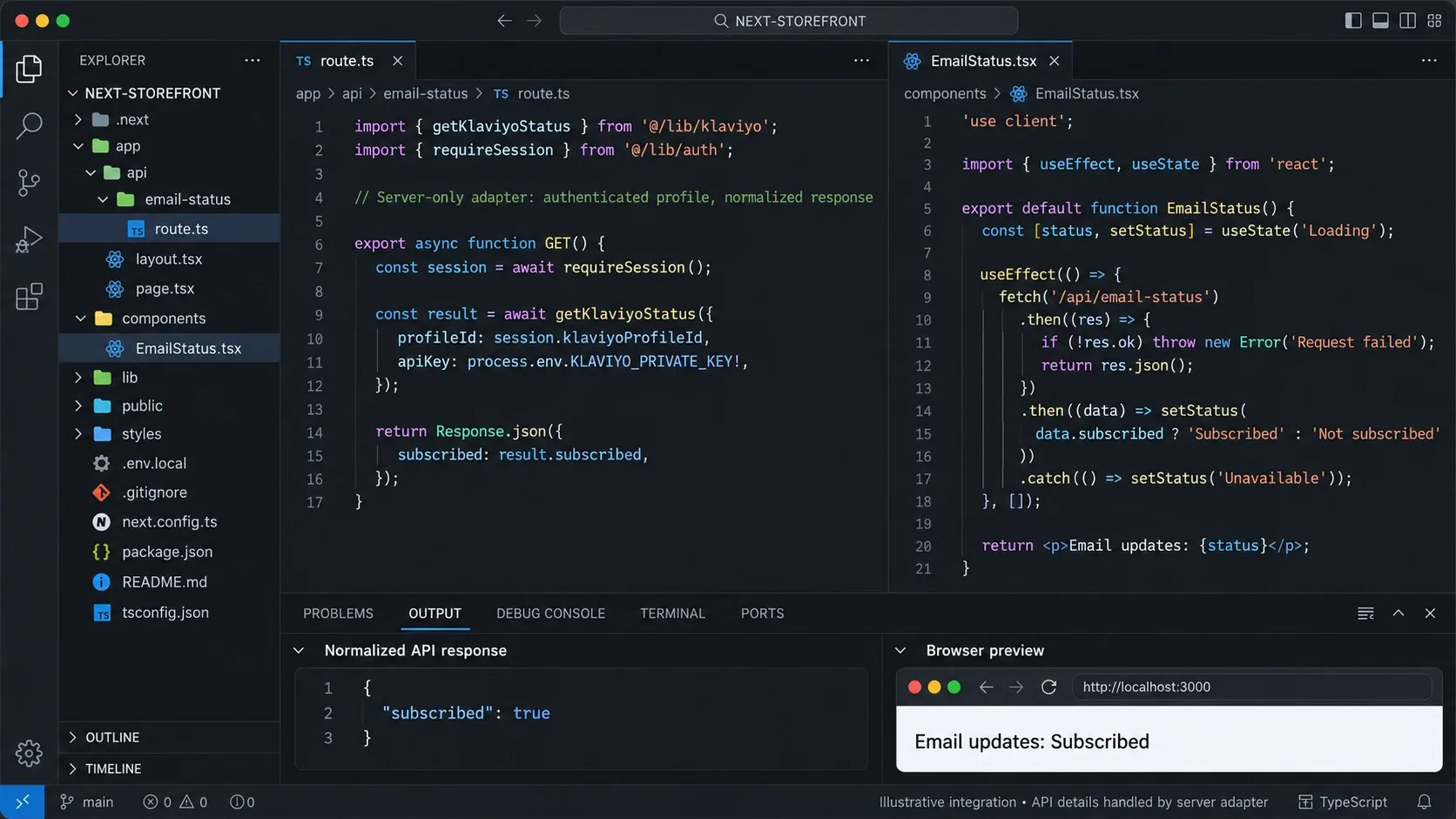
Task: Expand the .next folder
Action: 78,119
